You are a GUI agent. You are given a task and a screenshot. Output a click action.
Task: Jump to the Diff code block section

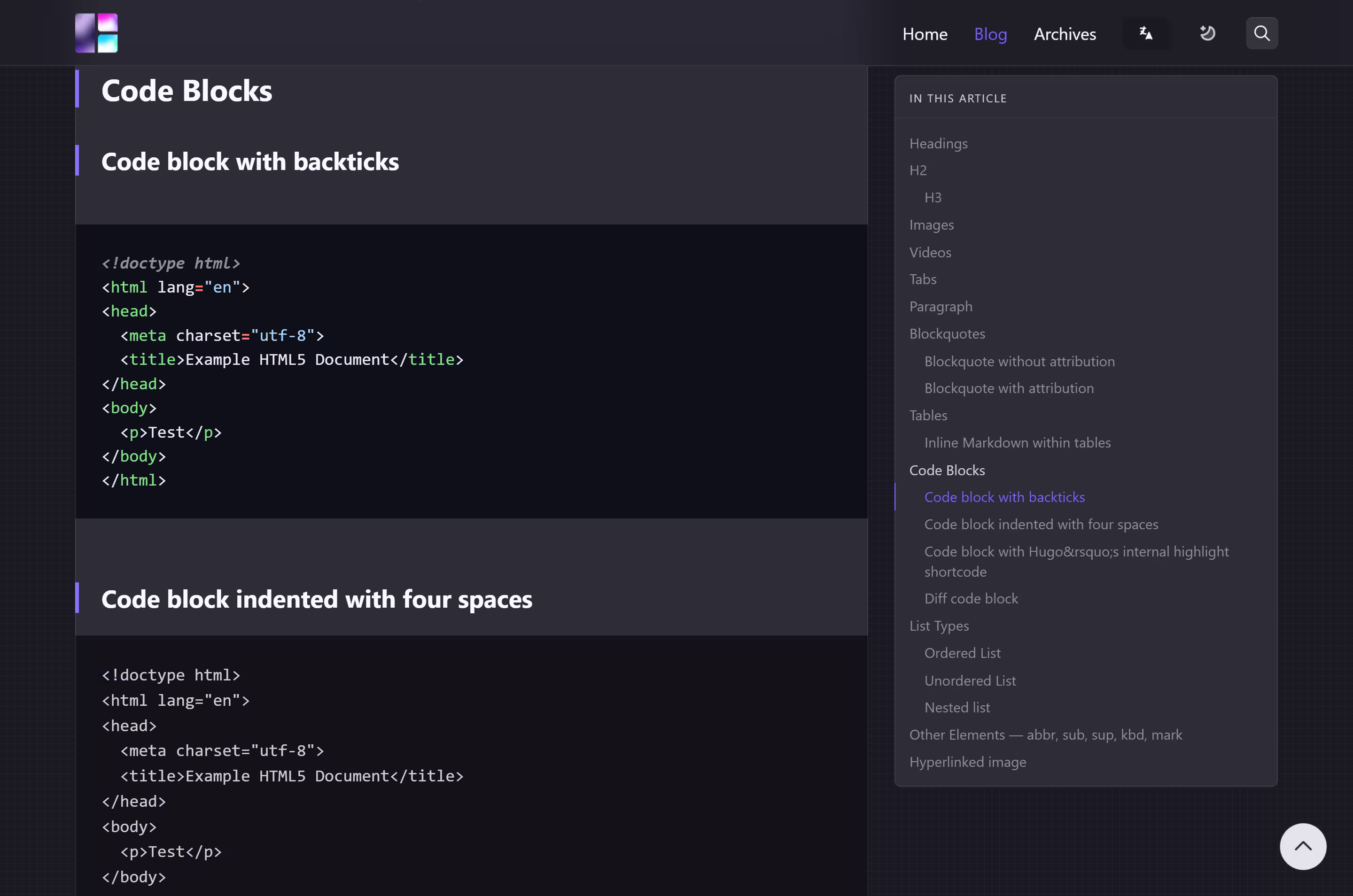971,598
